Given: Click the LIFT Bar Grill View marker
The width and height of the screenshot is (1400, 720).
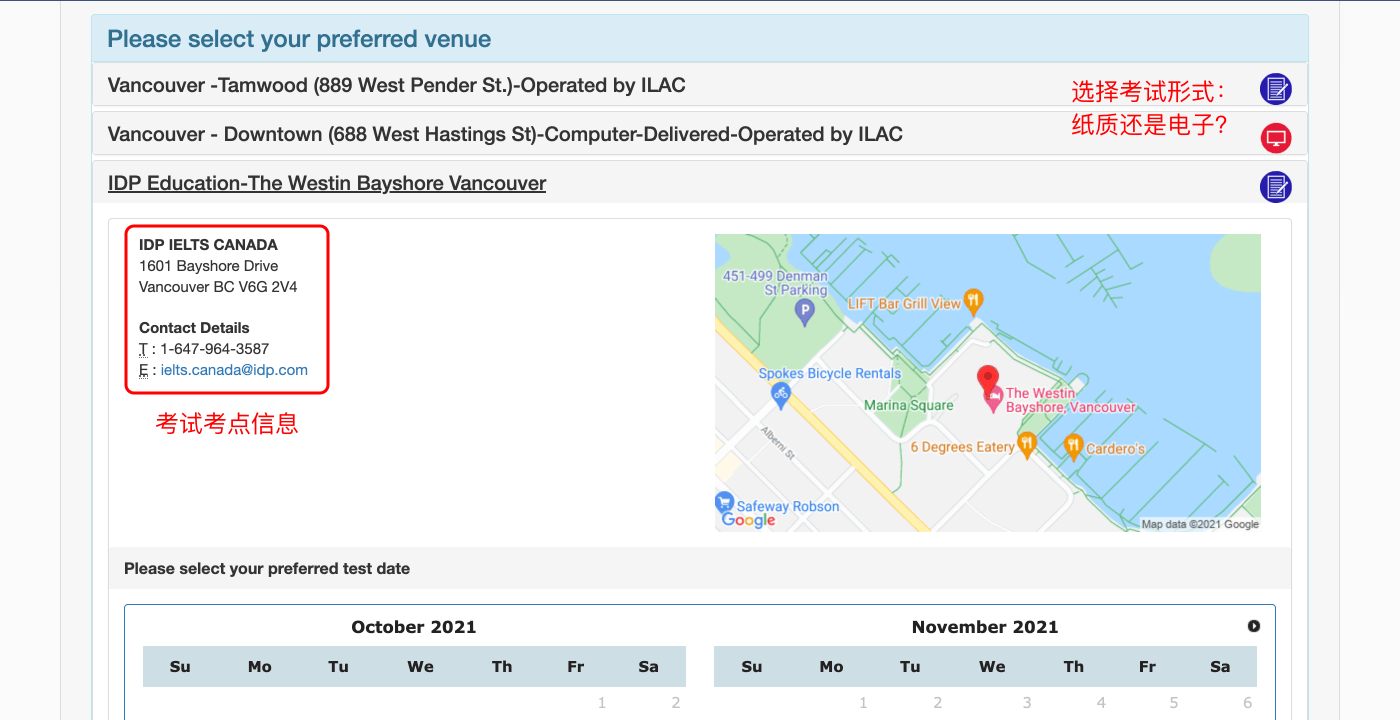Looking at the screenshot, I should 973,301.
